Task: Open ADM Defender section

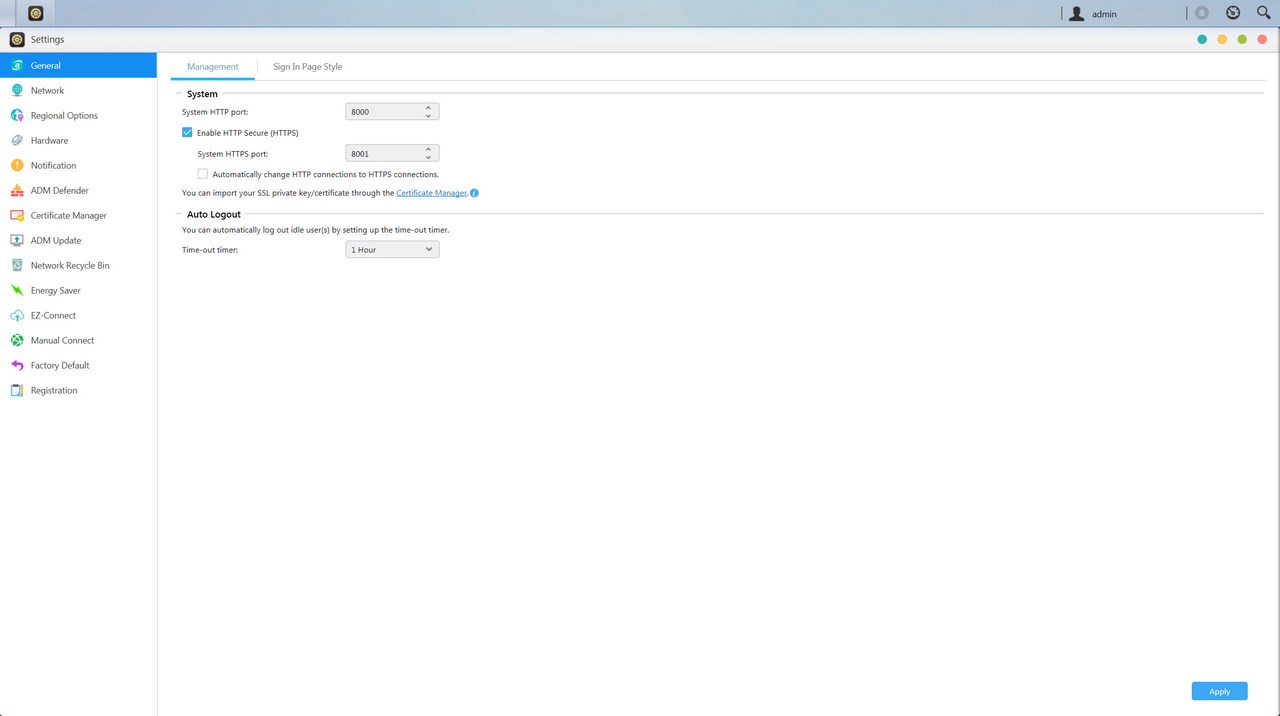Action: 78,190
